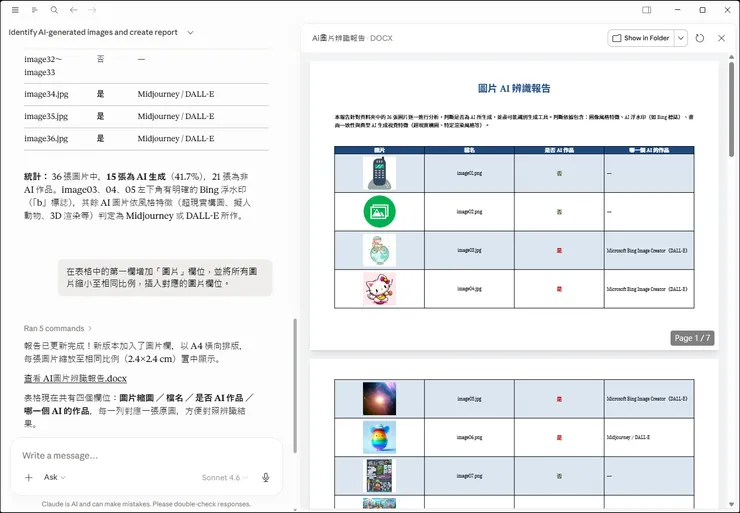740x513 pixels.
Task: Open the conversation title dropdown
Action: (x=190, y=33)
